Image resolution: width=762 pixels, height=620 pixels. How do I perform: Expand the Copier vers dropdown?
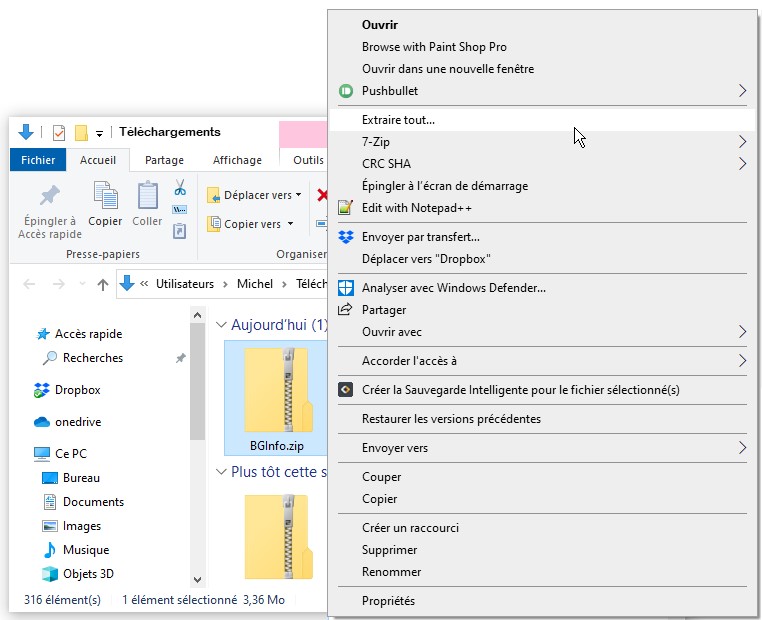tap(250, 224)
